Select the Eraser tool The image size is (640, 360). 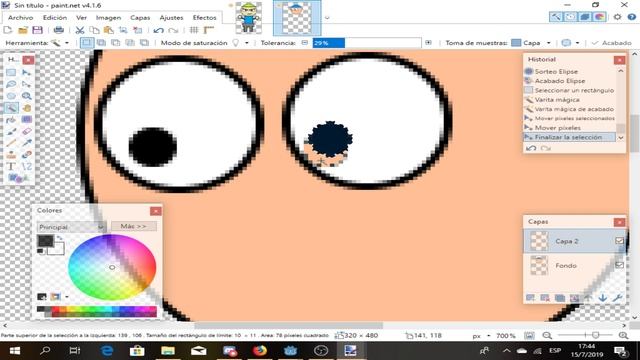[x=26, y=131]
